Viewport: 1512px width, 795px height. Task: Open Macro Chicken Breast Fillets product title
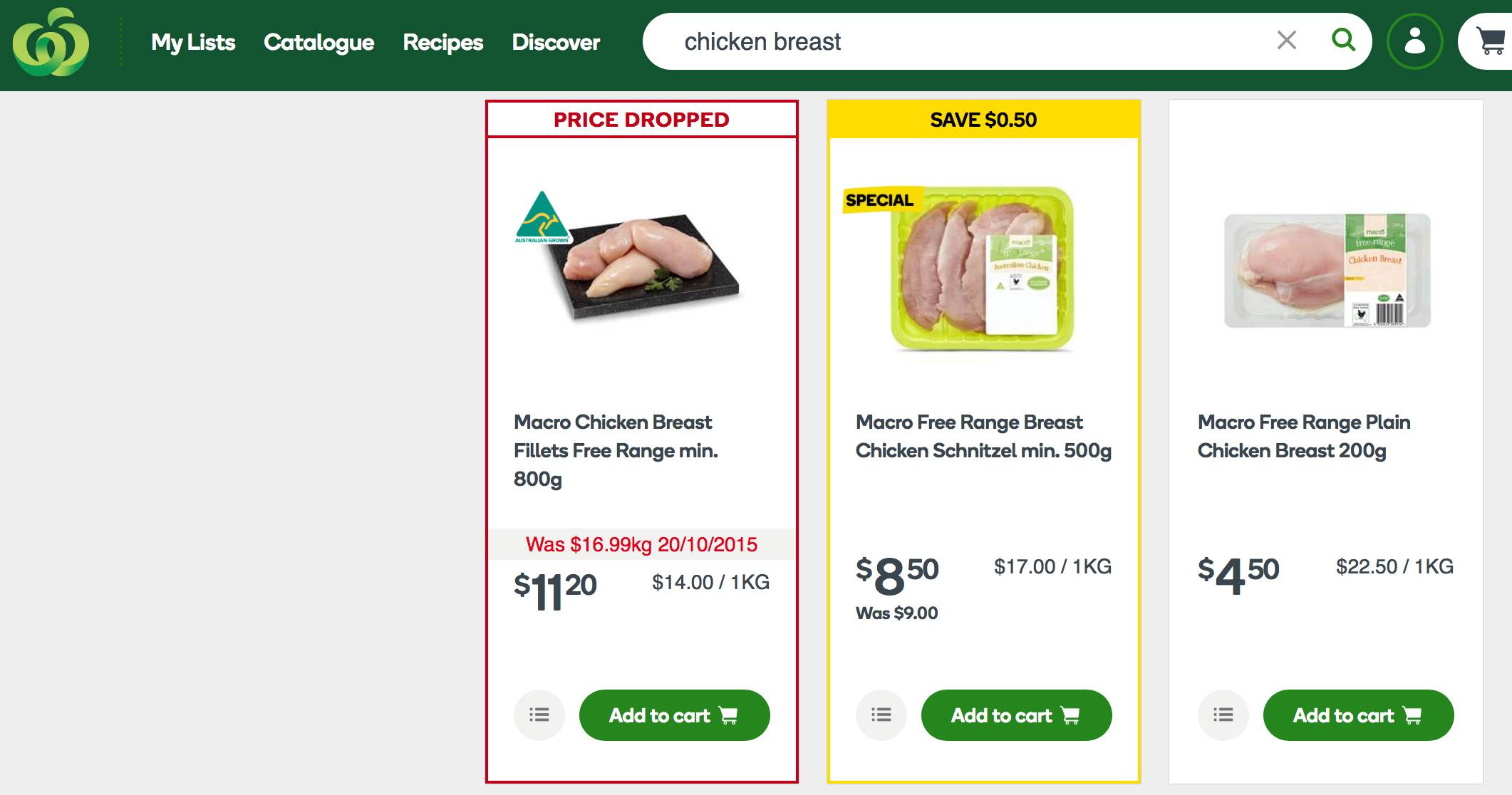click(x=616, y=450)
